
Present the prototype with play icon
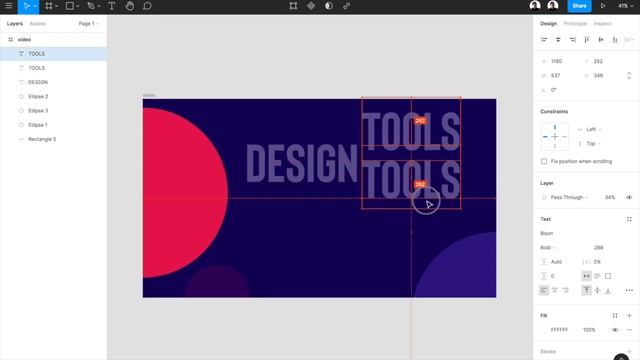[603, 6]
